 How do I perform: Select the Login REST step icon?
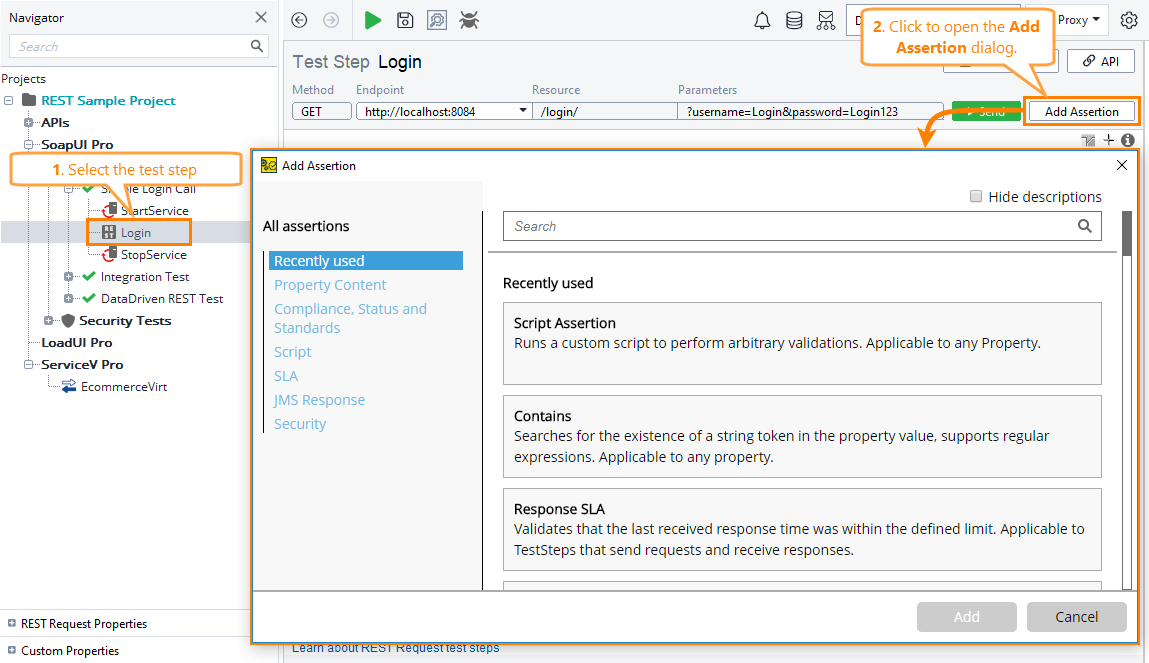point(108,232)
